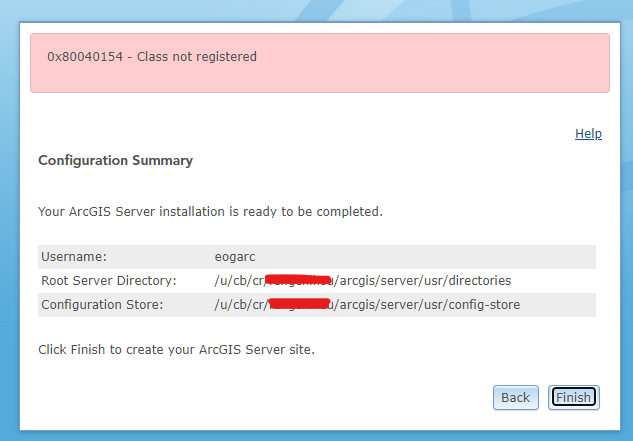Click the root server directory path ending in 'directories'
Screen dimensions: 633x441
(x=363, y=281)
